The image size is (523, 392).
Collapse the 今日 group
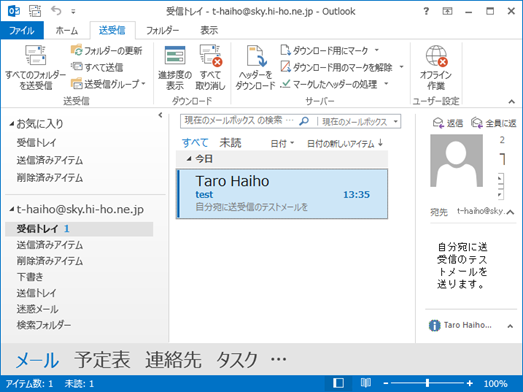click(189, 159)
